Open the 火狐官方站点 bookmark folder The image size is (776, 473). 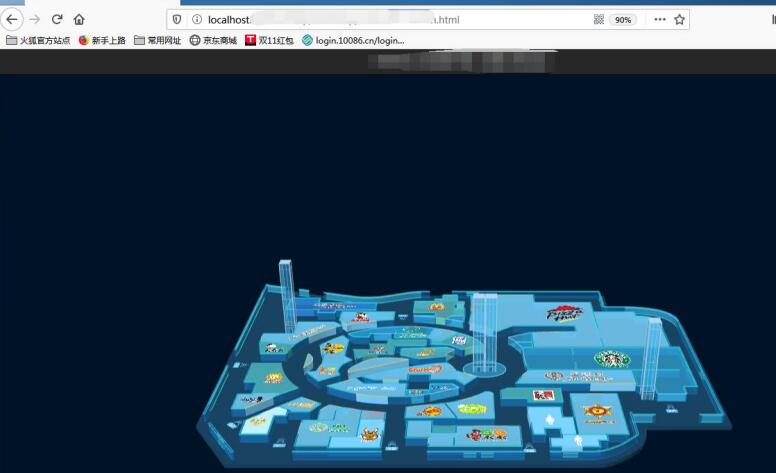pos(38,40)
